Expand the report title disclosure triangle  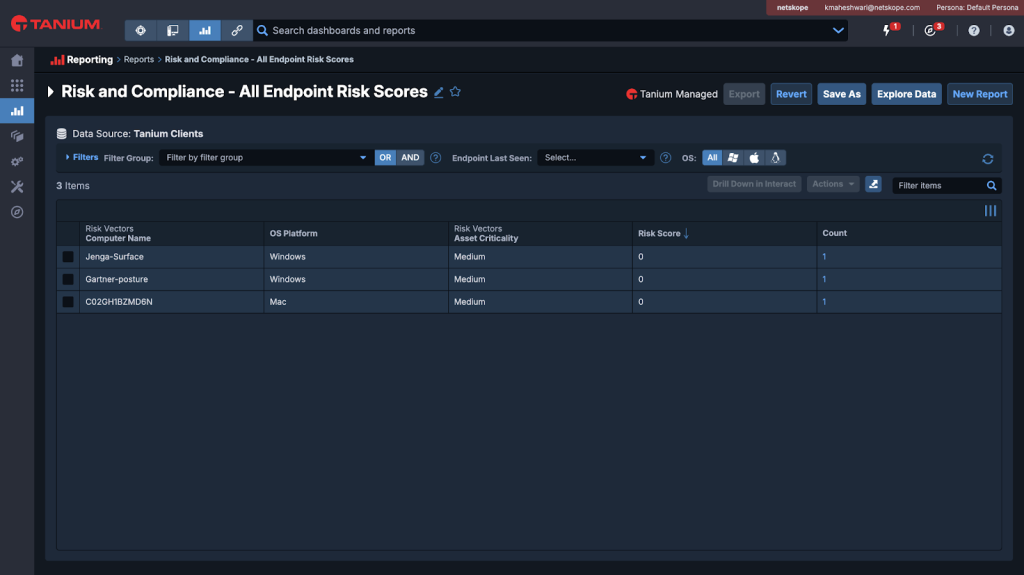[50, 92]
